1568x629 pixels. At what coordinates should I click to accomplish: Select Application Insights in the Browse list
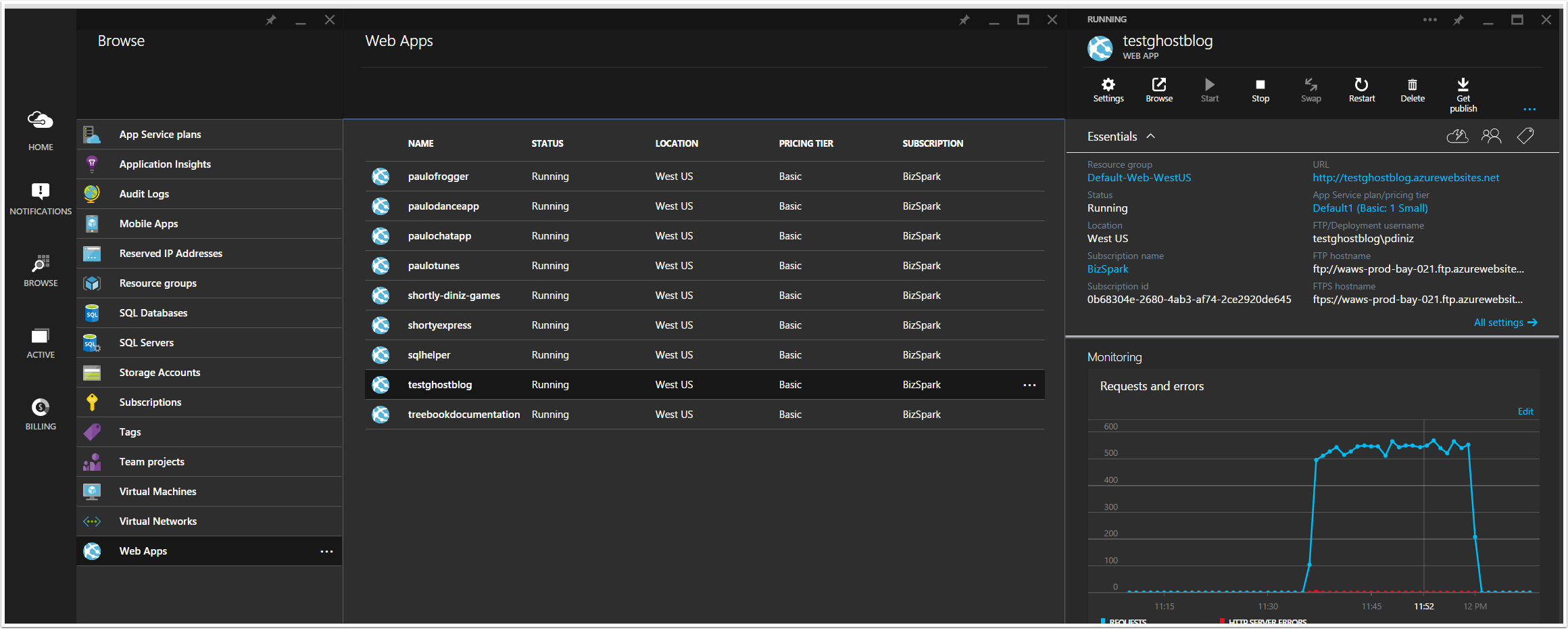coord(210,164)
